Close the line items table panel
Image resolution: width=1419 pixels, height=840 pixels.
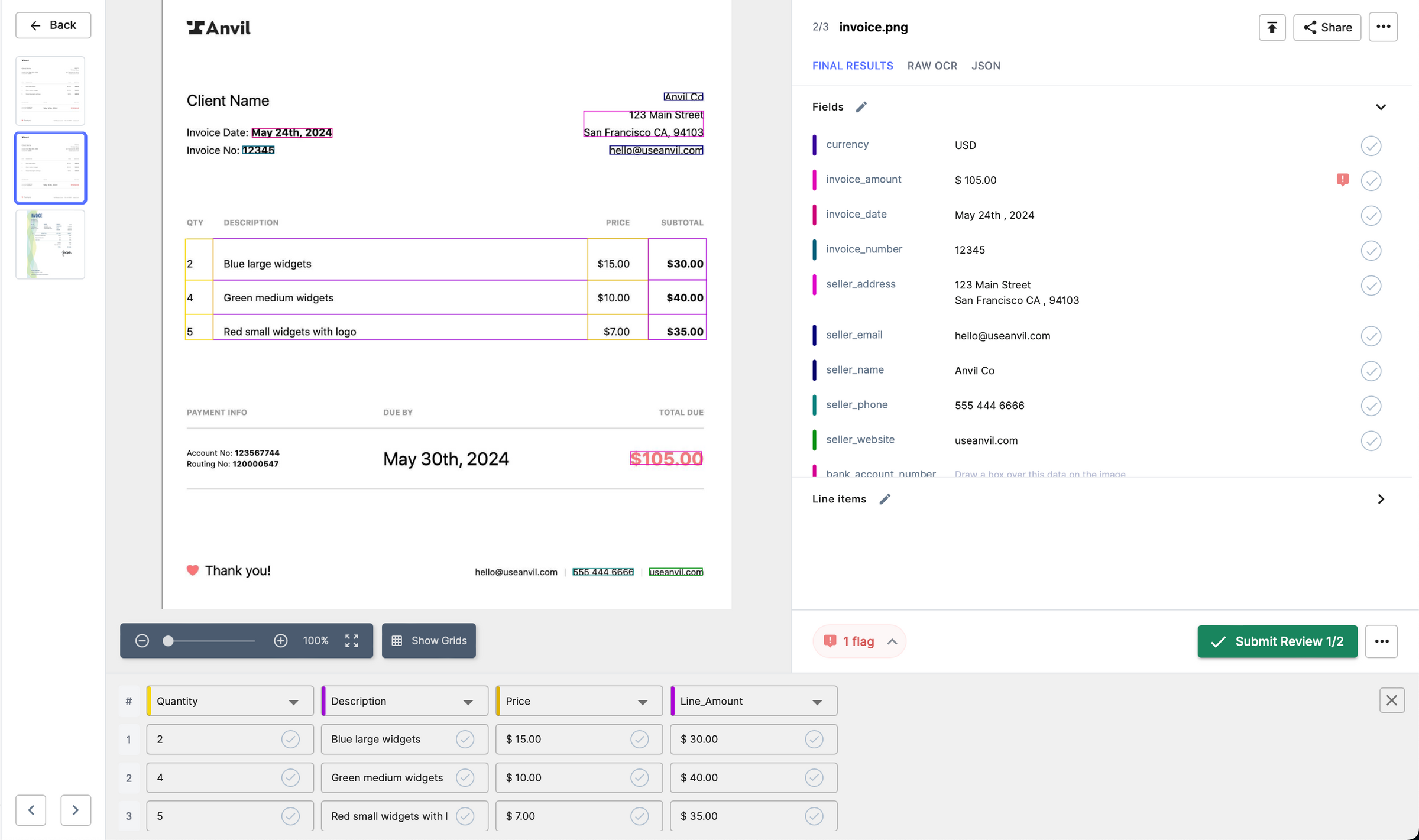(x=1391, y=700)
